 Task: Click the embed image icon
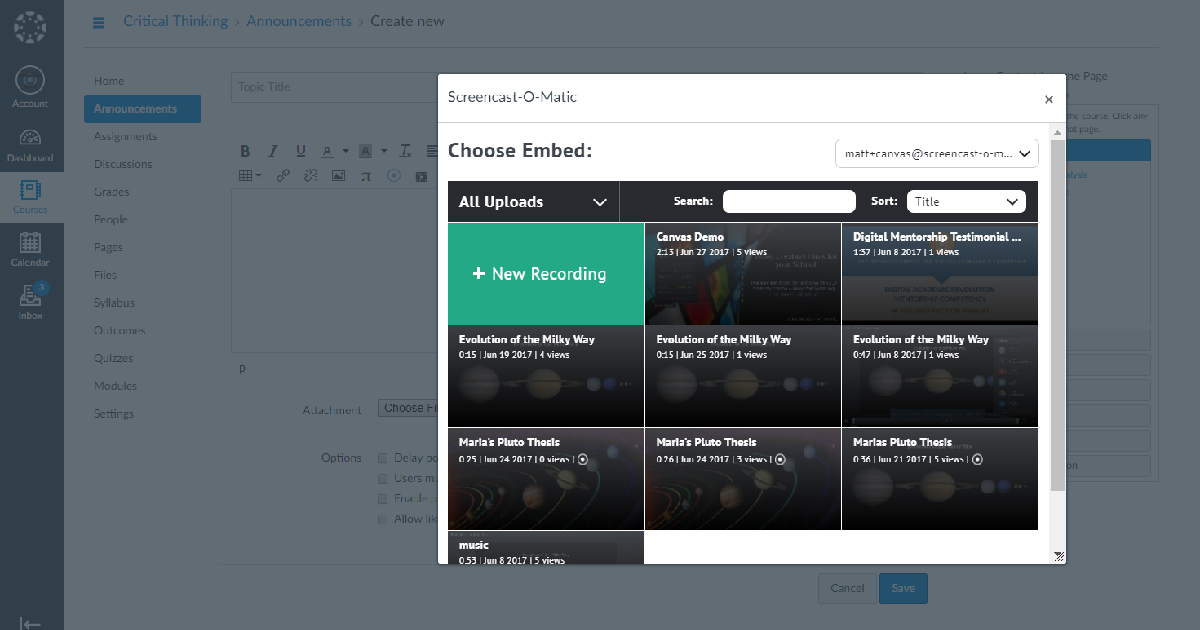[338, 176]
